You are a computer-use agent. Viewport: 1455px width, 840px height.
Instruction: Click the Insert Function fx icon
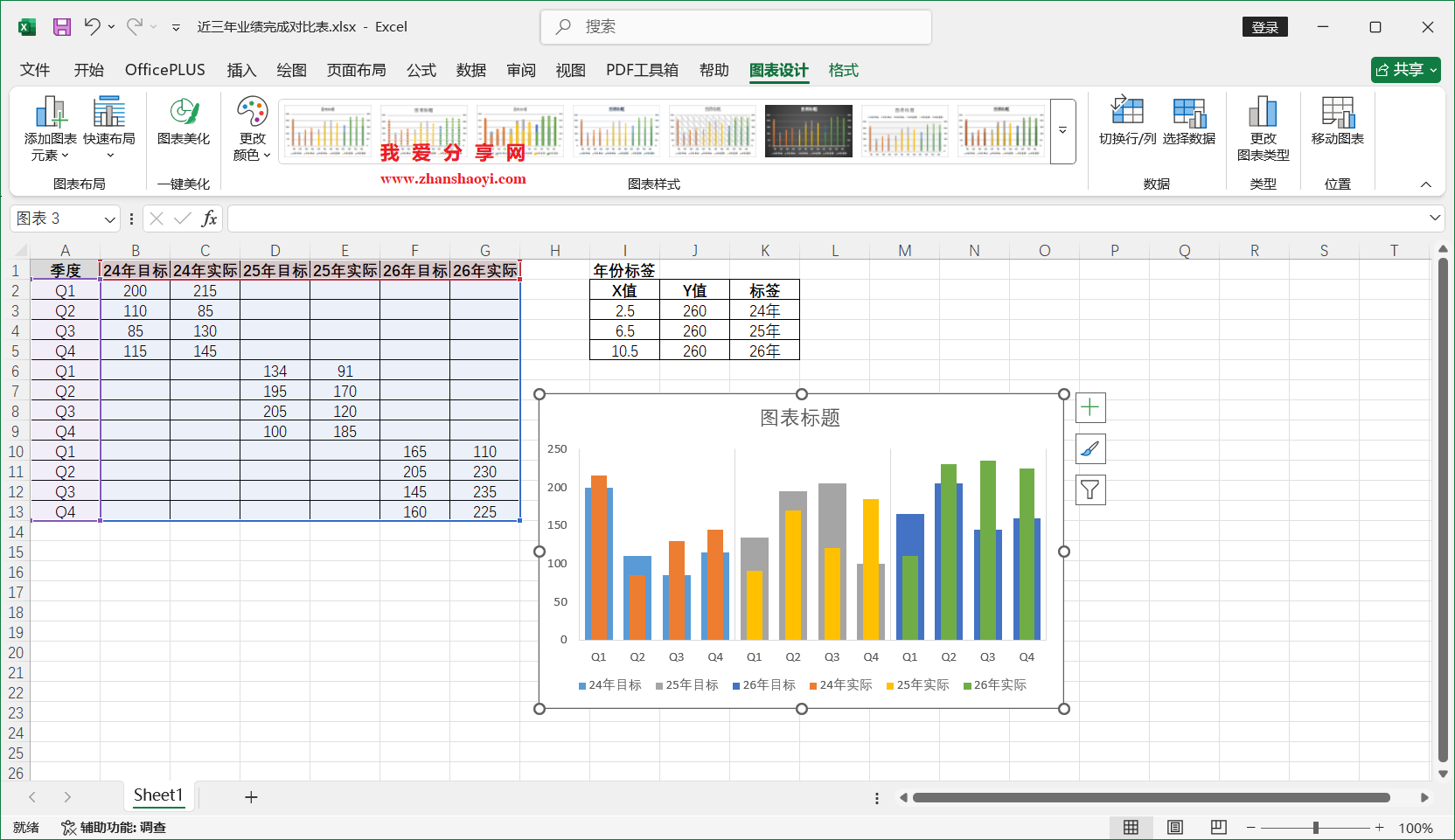[x=209, y=219]
